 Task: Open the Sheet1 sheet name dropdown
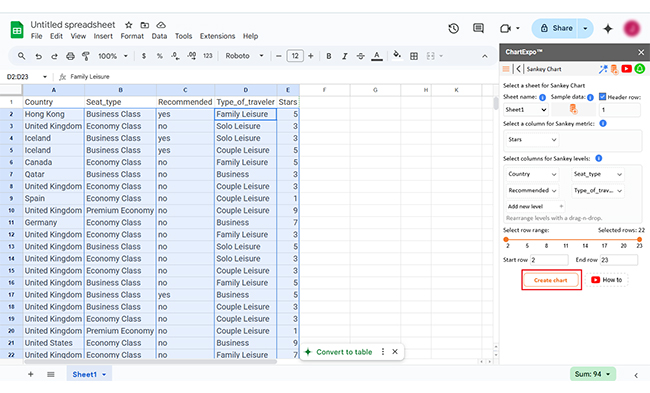tap(526, 110)
